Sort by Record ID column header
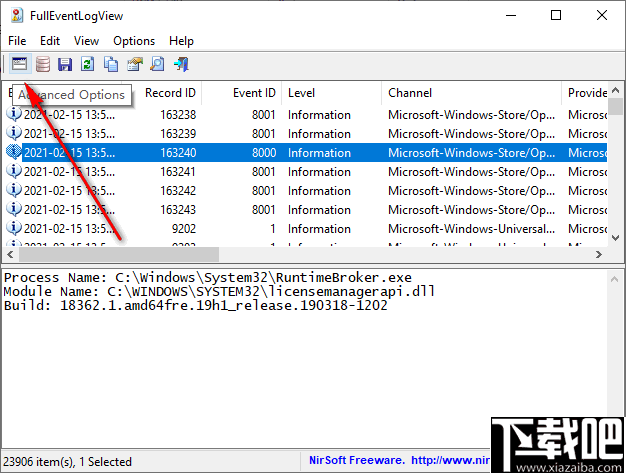The width and height of the screenshot is (626, 473). pyautogui.click(x=170, y=93)
